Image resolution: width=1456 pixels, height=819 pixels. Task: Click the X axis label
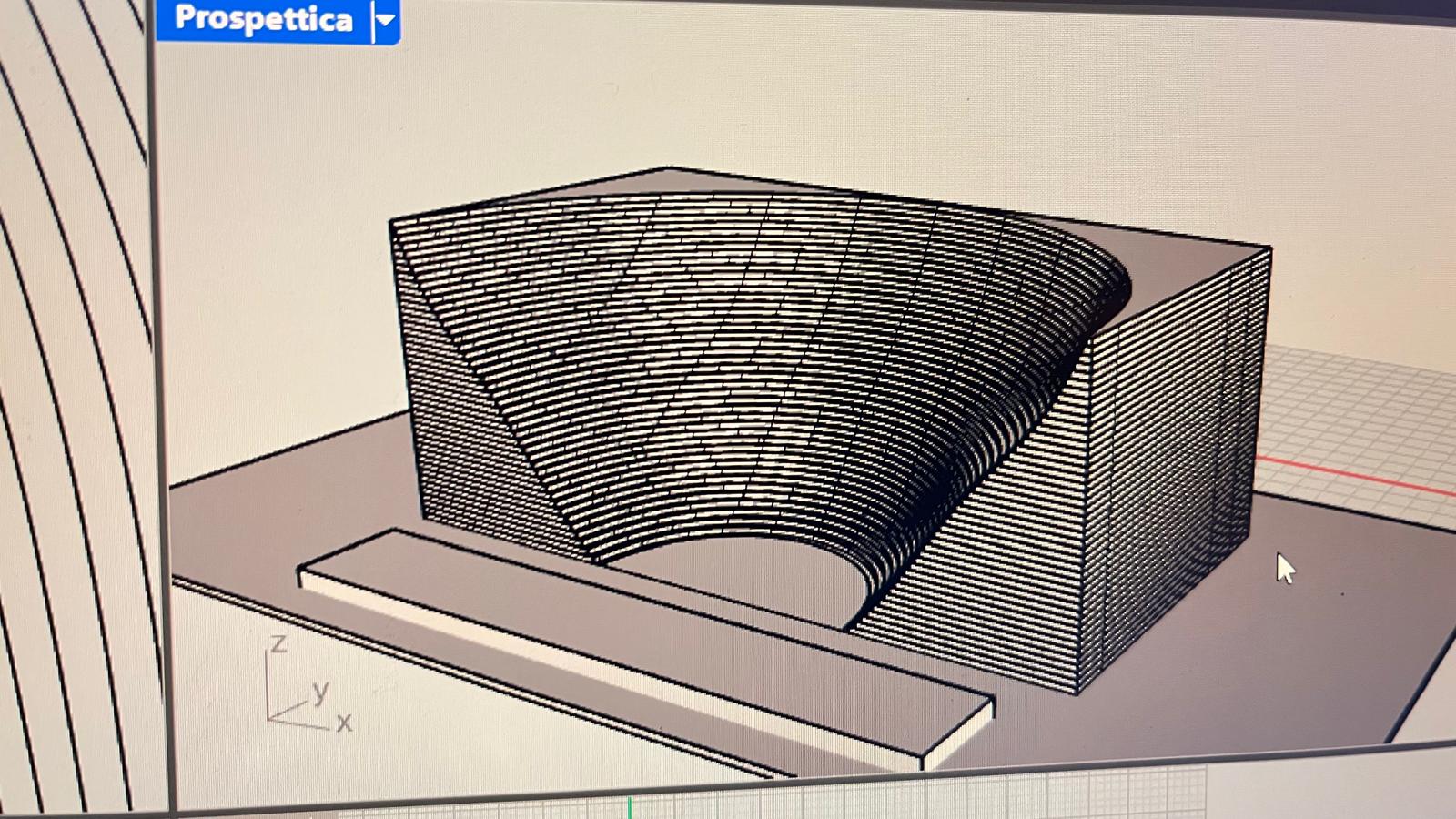(x=344, y=723)
